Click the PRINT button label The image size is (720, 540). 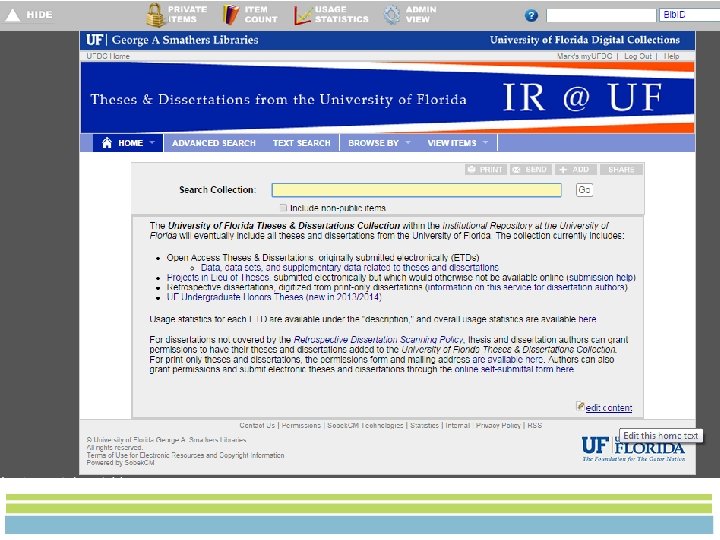pyautogui.click(x=491, y=169)
